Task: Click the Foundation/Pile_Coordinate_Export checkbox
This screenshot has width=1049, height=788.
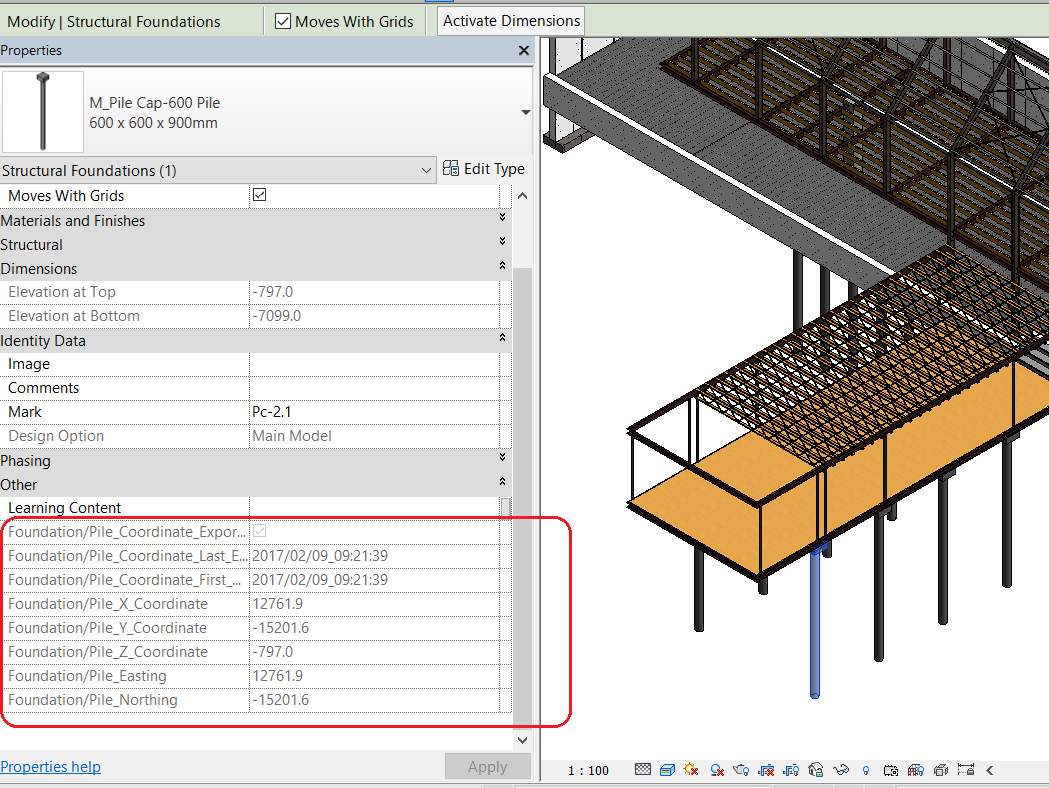Action: coord(260,532)
